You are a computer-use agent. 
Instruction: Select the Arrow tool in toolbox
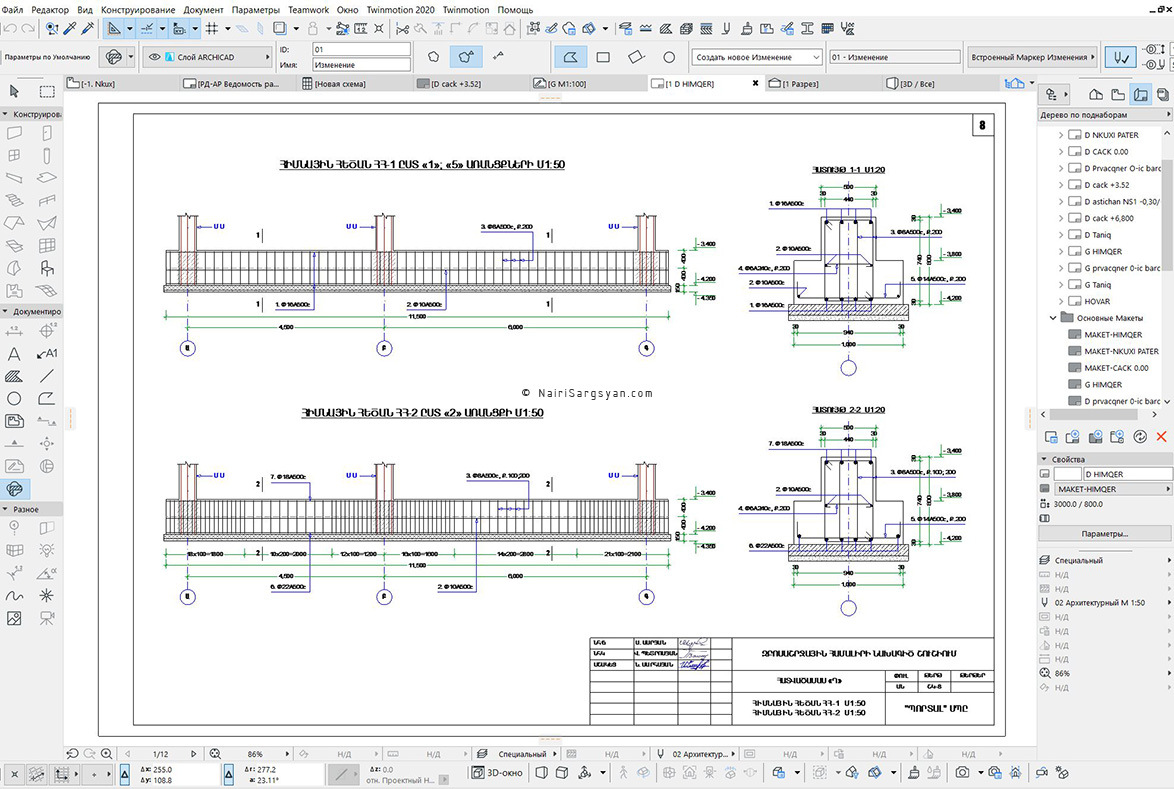tap(14, 91)
